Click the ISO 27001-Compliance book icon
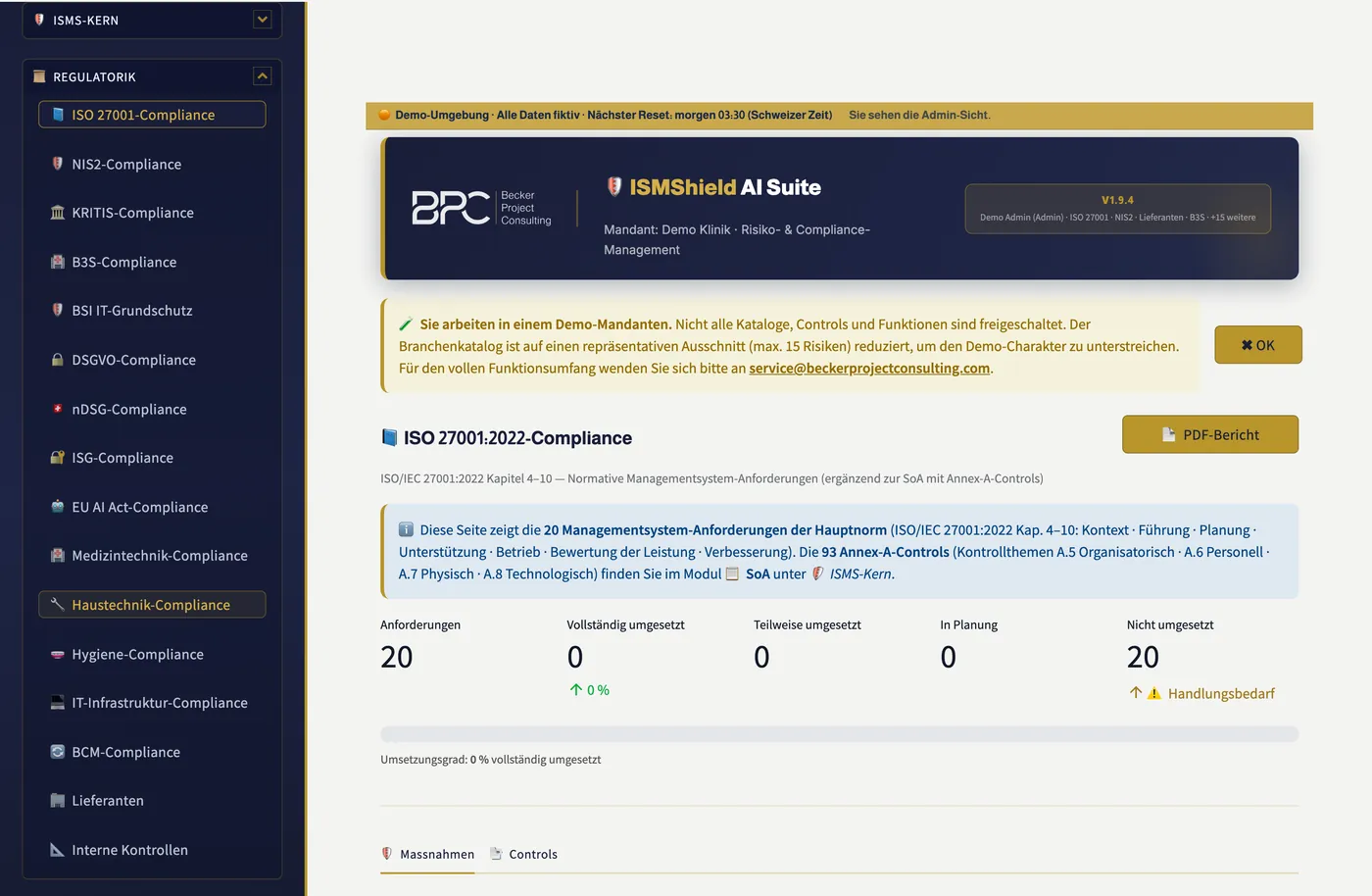This screenshot has width=1372, height=896. coord(58,115)
